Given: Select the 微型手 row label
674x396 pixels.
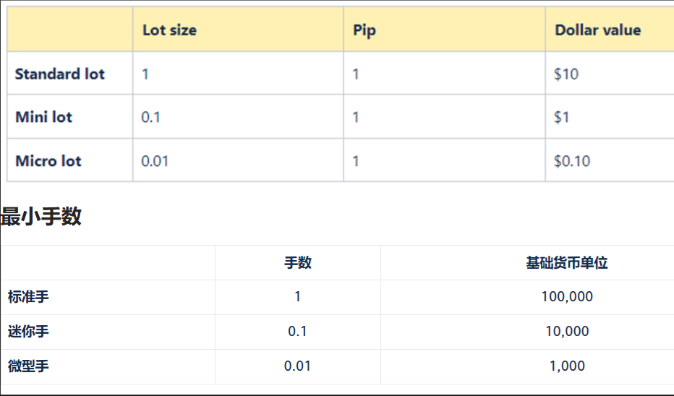Looking at the screenshot, I should pos(28,366).
